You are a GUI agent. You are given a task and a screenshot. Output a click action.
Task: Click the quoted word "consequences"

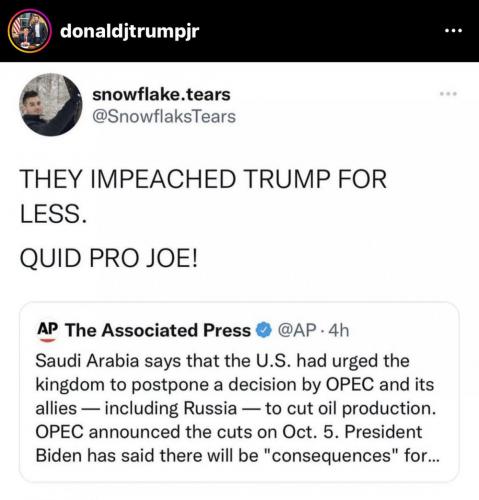point(332,455)
